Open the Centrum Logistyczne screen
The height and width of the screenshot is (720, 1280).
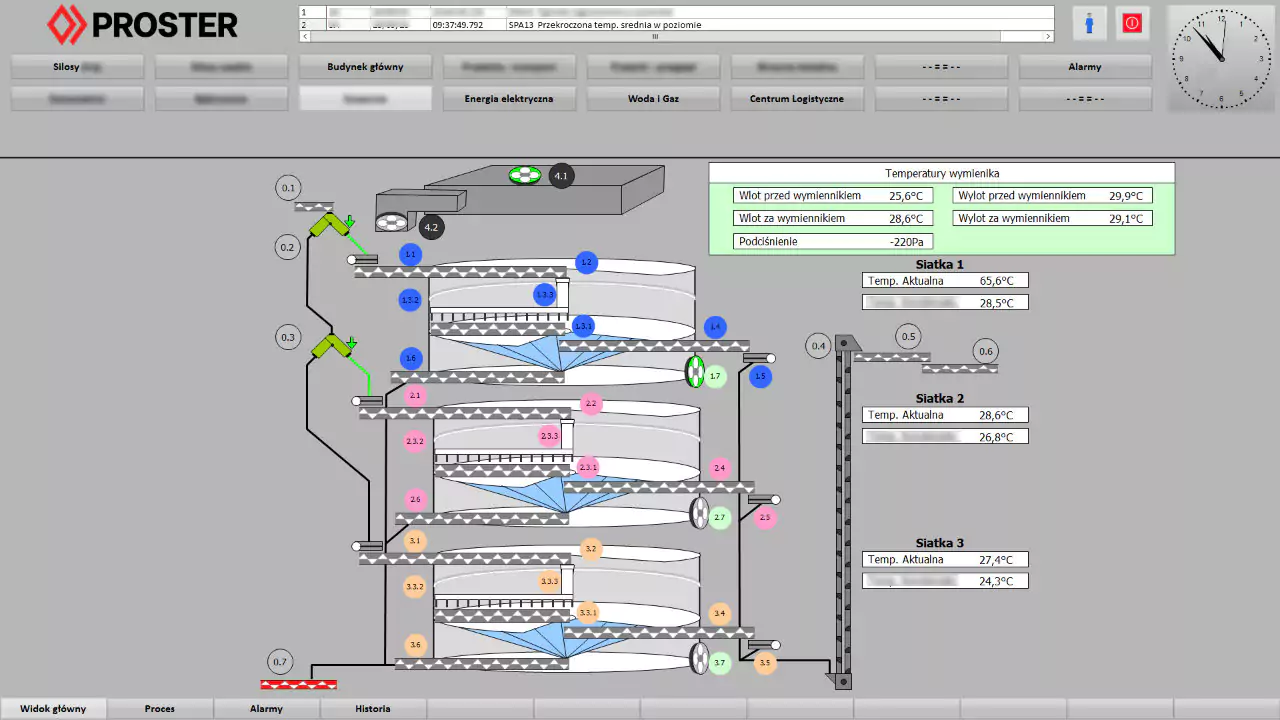(x=796, y=99)
